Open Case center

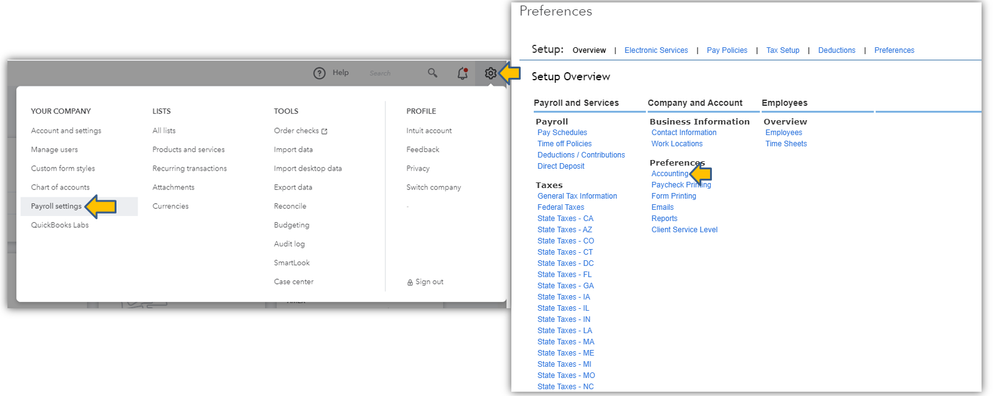294,281
